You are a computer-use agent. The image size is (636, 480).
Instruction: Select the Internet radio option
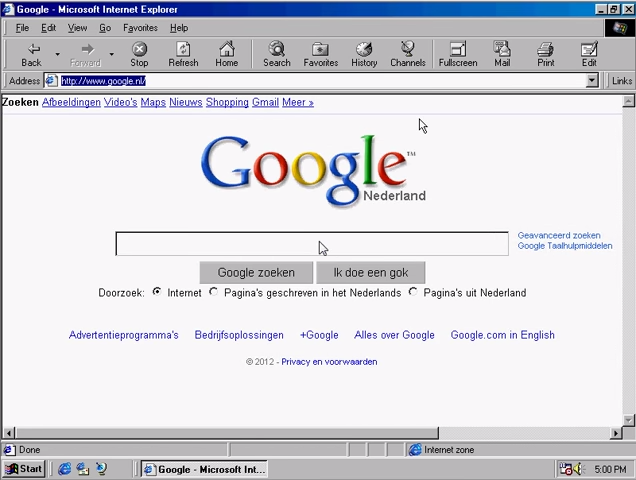click(x=157, y=292)
